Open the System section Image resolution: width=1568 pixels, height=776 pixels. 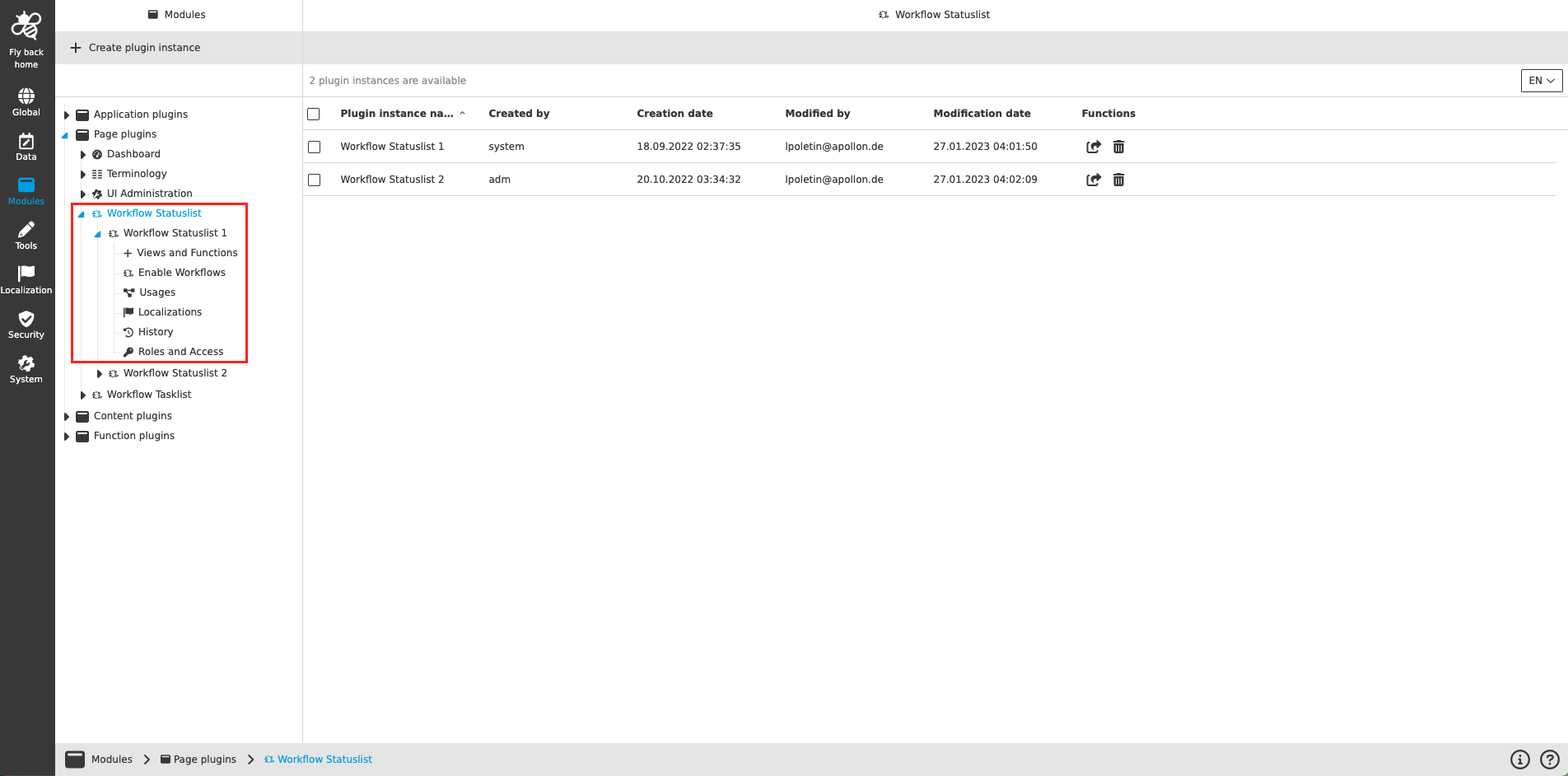(26, 365)
